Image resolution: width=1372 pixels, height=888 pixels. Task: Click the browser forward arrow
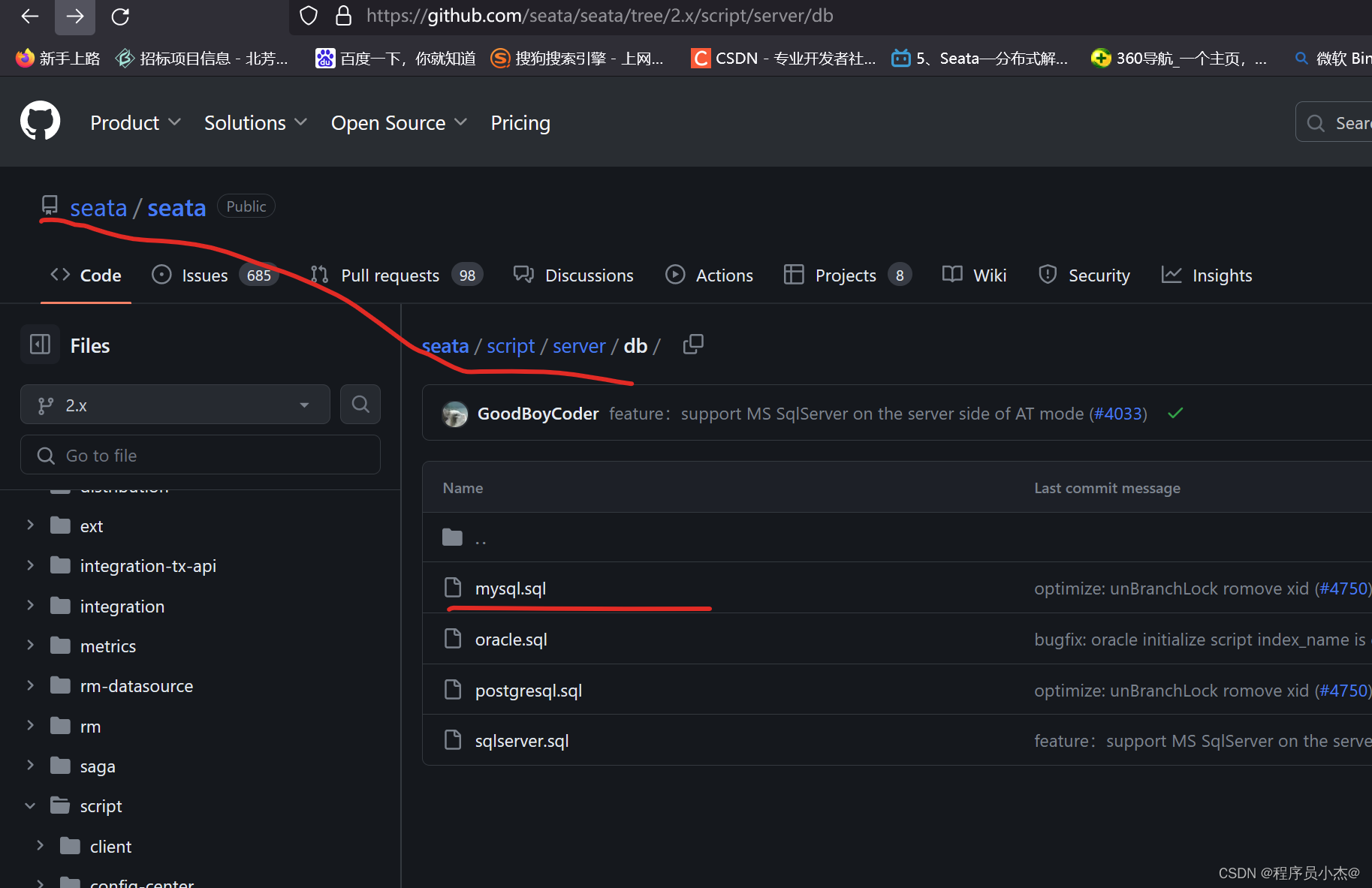pos(75,16)
